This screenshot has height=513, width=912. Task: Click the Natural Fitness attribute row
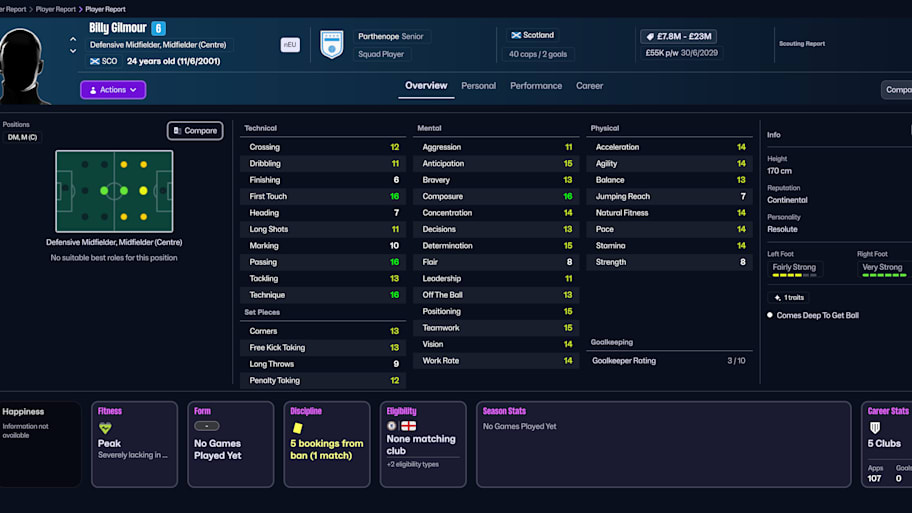pos(669,213)
